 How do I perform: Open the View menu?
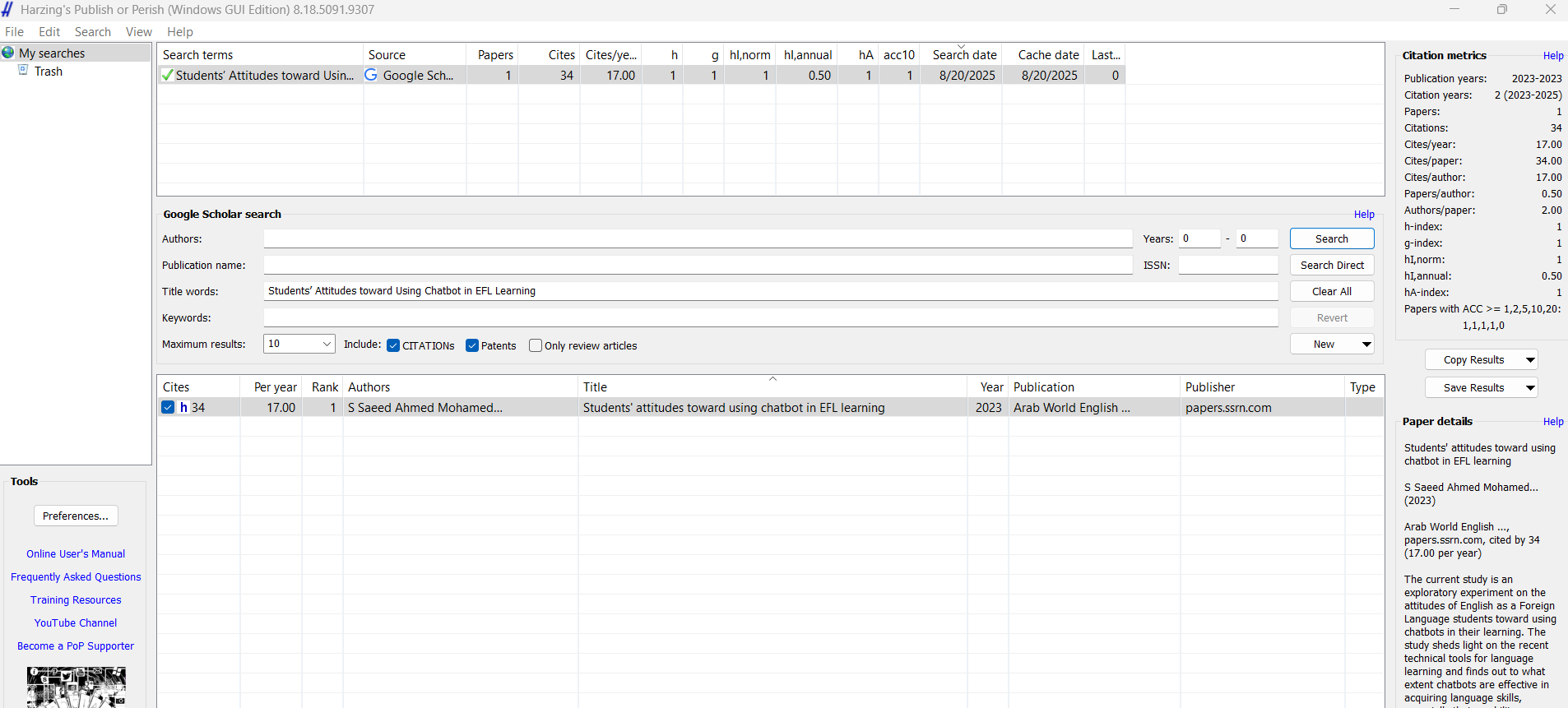[x=138, y=32]
